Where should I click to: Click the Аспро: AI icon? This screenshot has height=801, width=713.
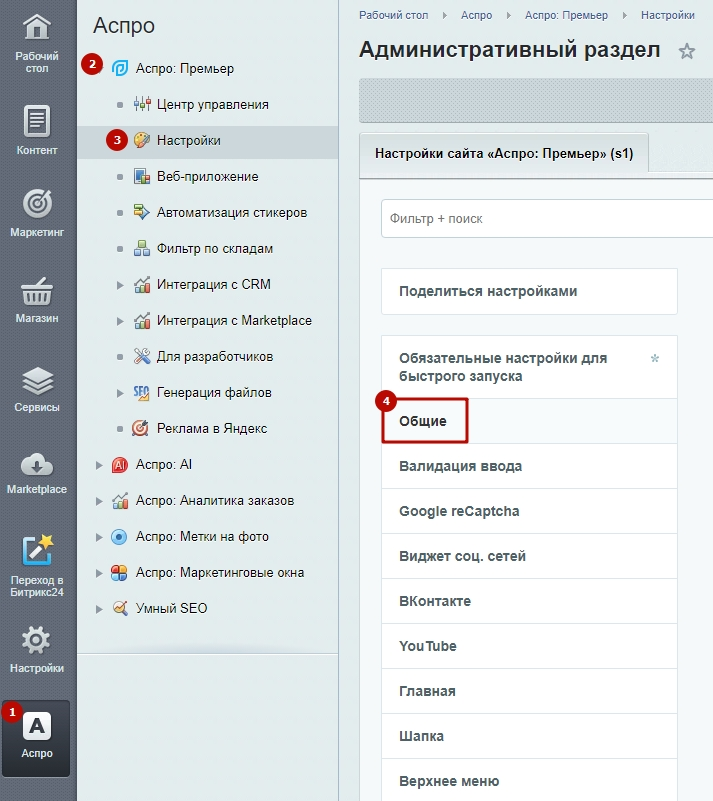[120, 464]
